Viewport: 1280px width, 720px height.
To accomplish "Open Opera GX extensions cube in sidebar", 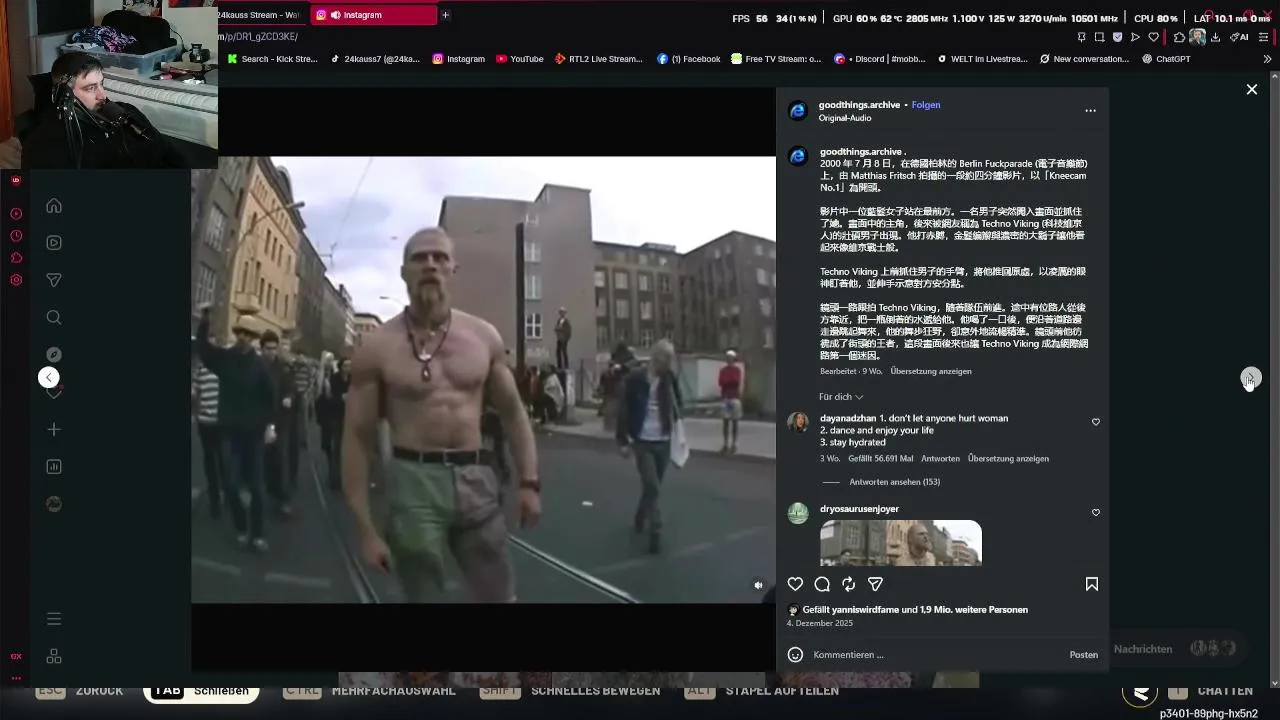I will [x=16, y=258].
